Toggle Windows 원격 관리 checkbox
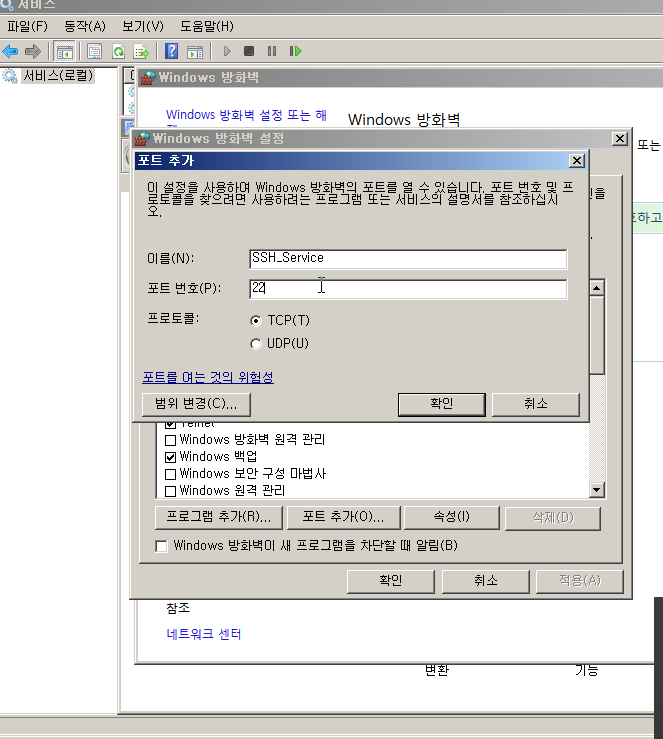Viewport: 663px width, 739px height. point(171,491)
